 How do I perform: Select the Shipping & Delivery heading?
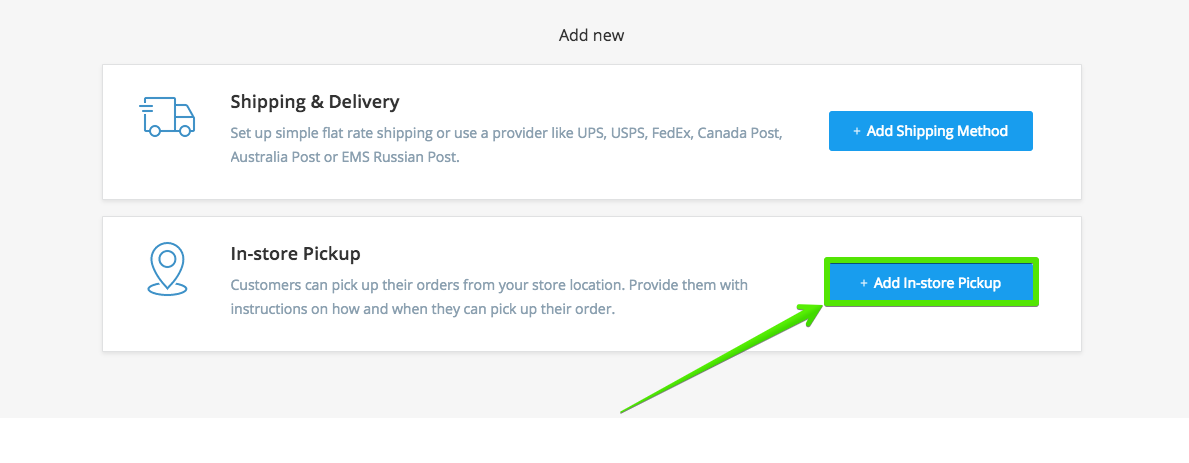click(315, 101)
